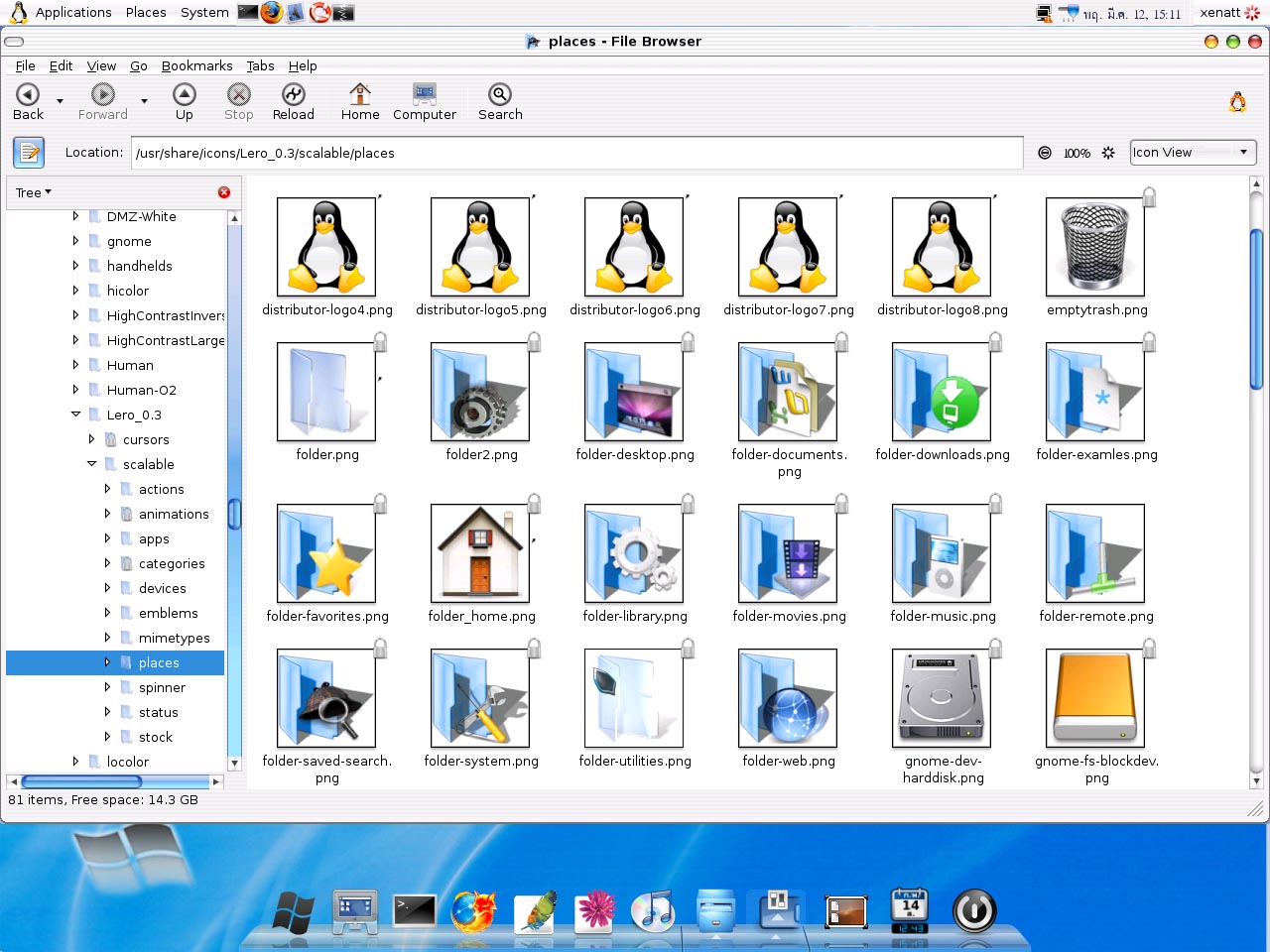Select folder-favorites.png star folder
This screenshot has width=1270, height=952.
tap(326, 553)
